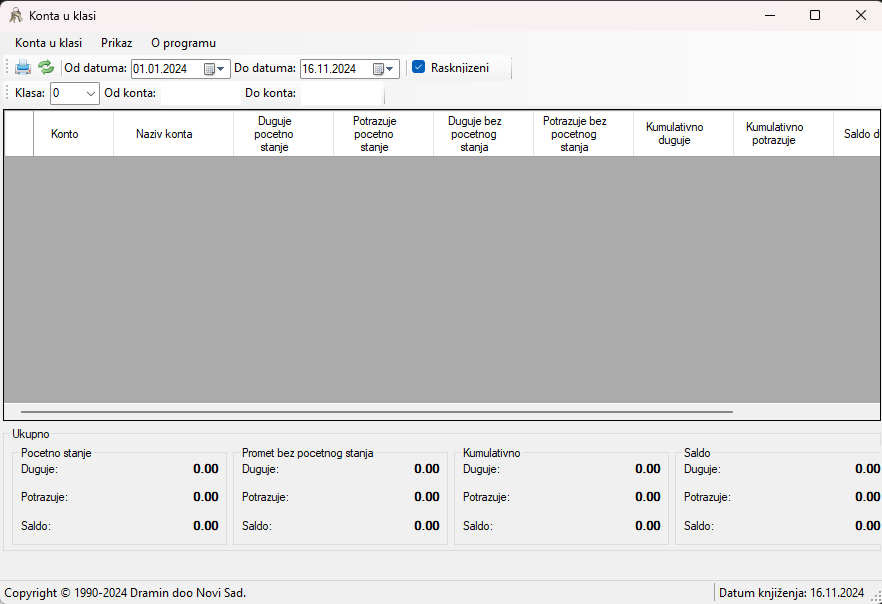This screenshot has height=604, width=882.
Task: Open the calendar picker for Od datuma
Action: click(214, 69)
